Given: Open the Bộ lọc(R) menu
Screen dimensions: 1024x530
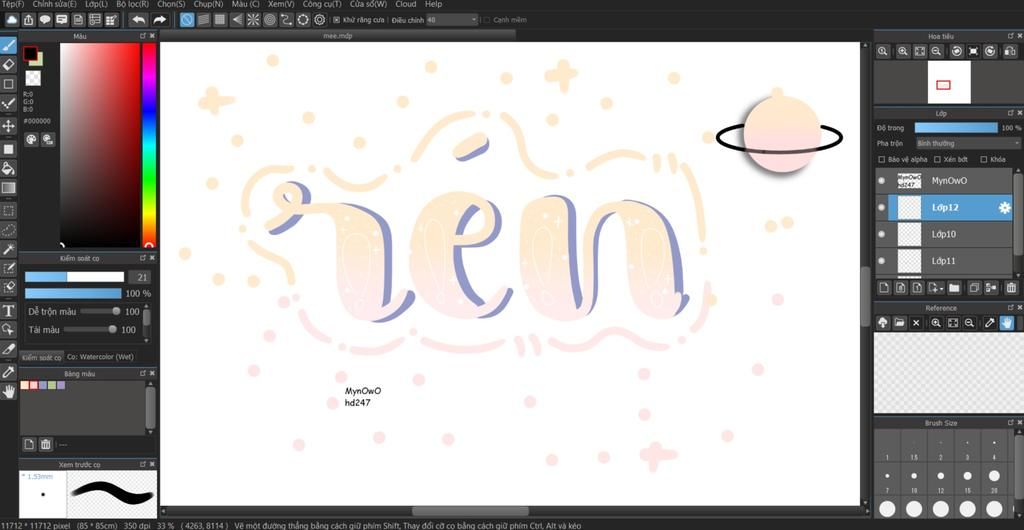Looking at the screenshot, I should (x=133, y=4).
